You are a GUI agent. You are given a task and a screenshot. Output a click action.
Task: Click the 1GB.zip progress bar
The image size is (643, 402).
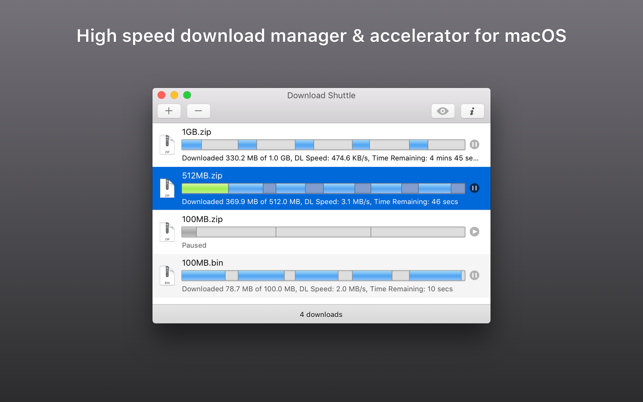point(323,144)
